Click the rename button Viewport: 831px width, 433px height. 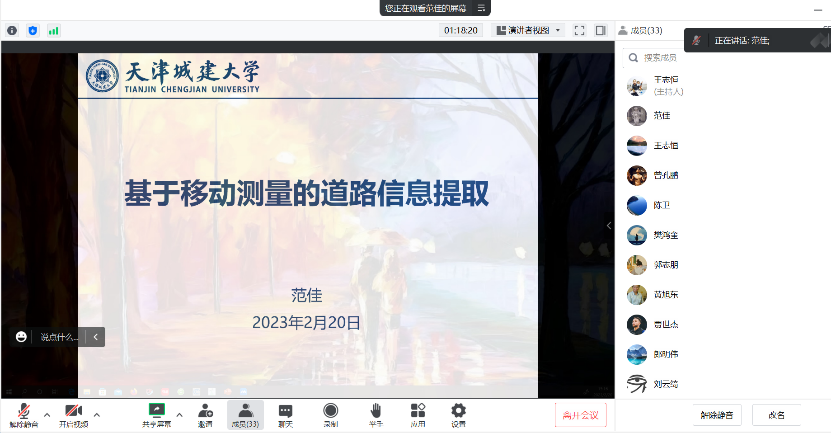click(x=776, y=415)
